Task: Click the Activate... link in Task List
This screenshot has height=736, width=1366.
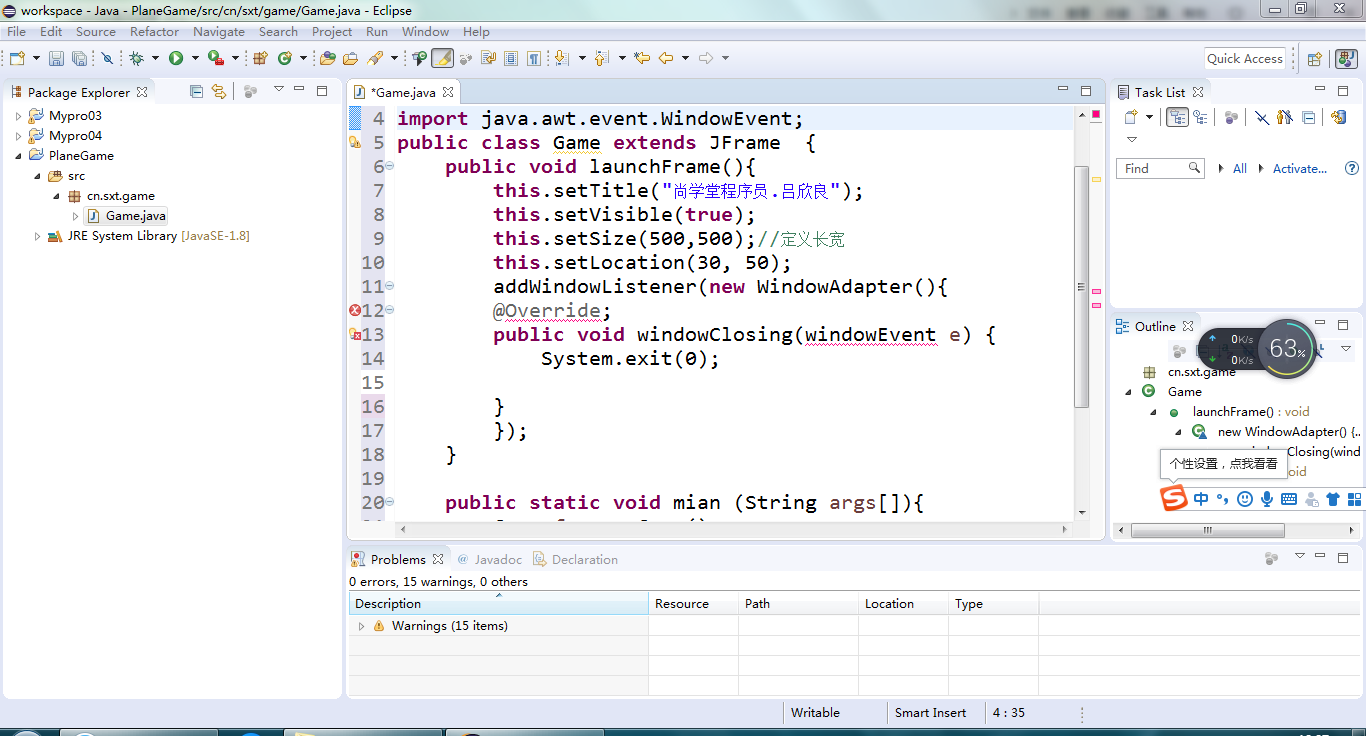Action: point(1300,169)
